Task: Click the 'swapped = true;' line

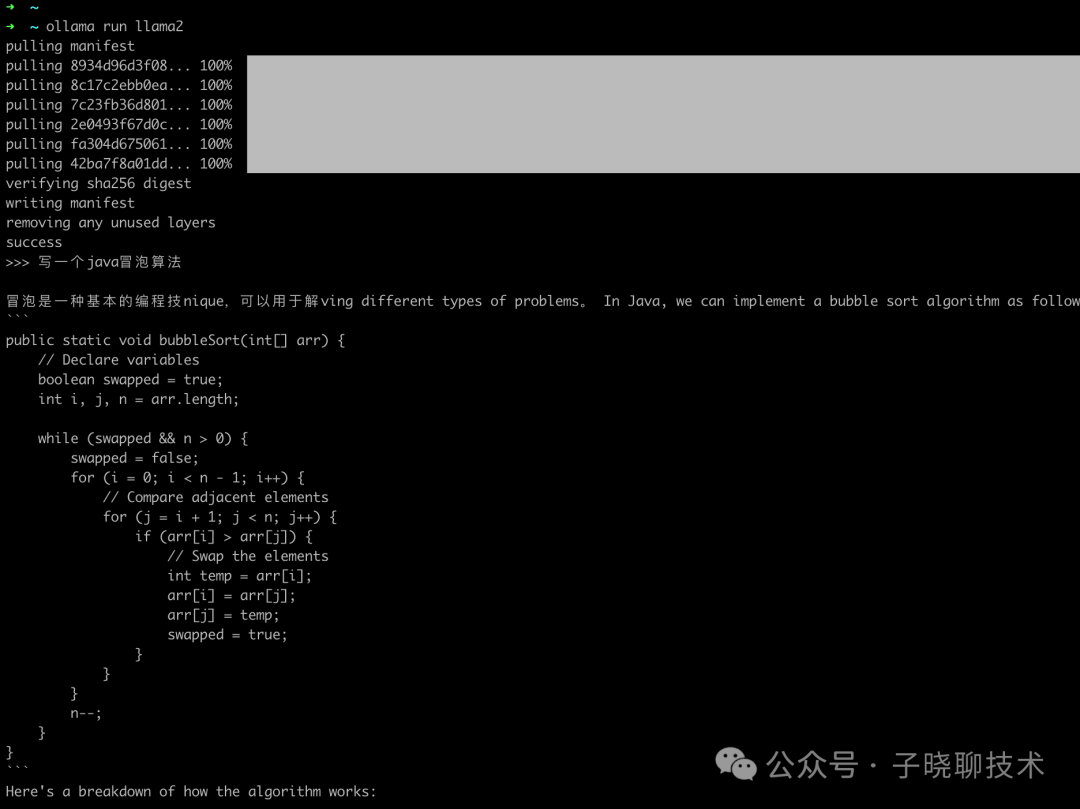Action: pos(227,635)
